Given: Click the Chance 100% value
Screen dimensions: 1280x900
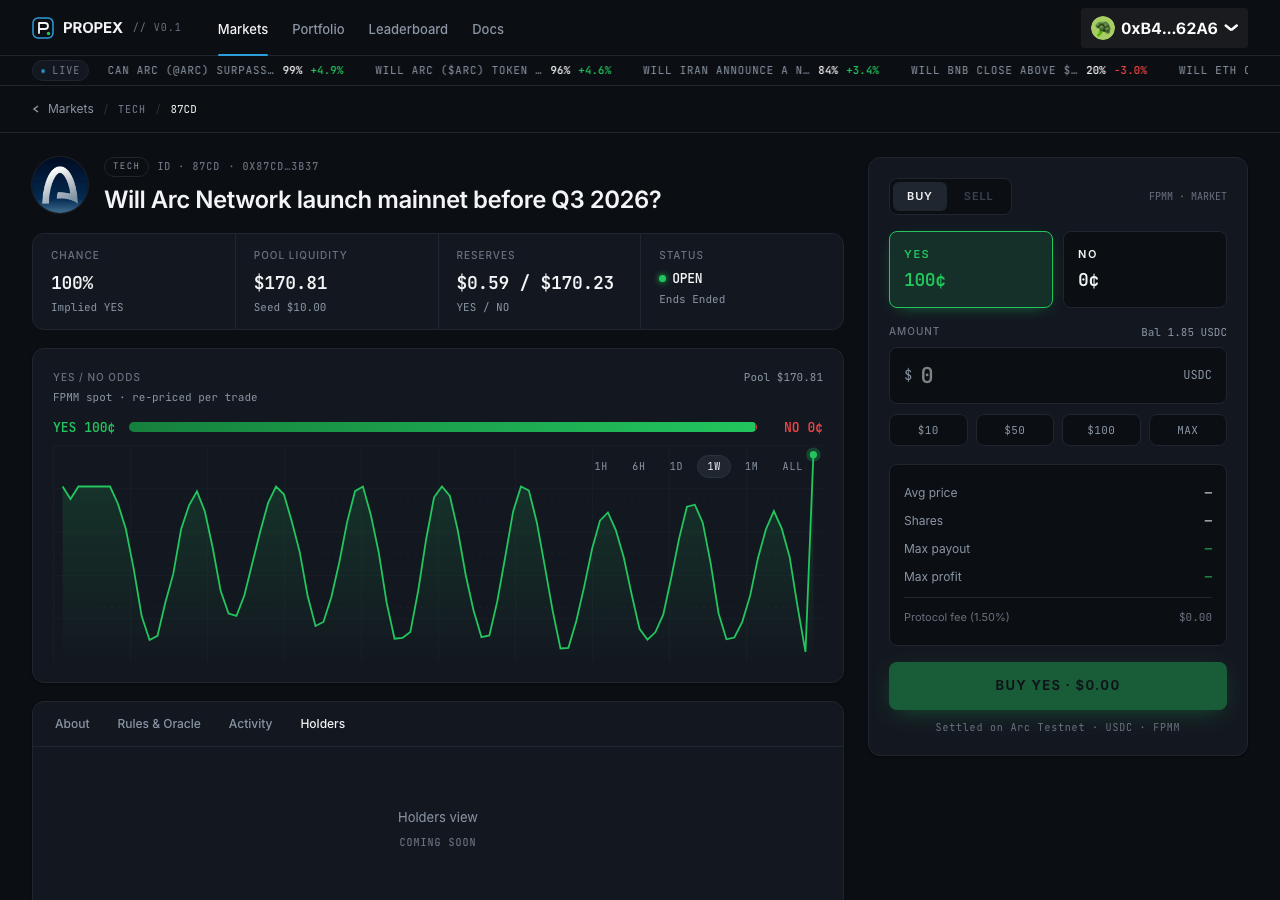Looking at the screenshot, I should 72,283.
